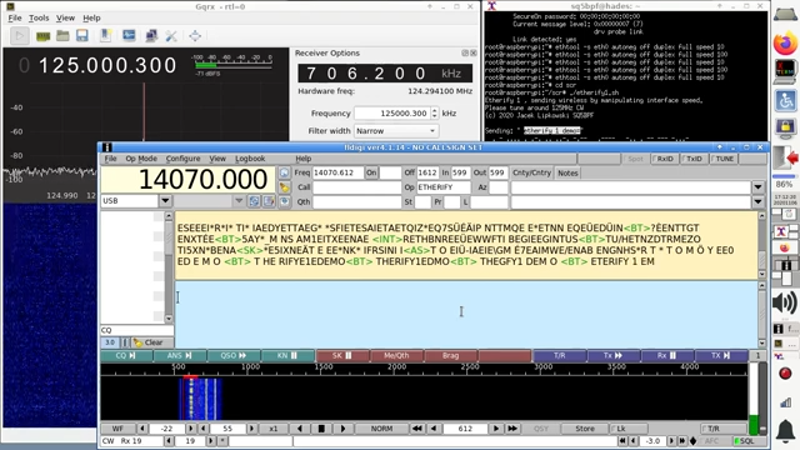Click the receive text pane vertical scrollbar
This screenshot has width=800, height=450.
click(761, 245)
